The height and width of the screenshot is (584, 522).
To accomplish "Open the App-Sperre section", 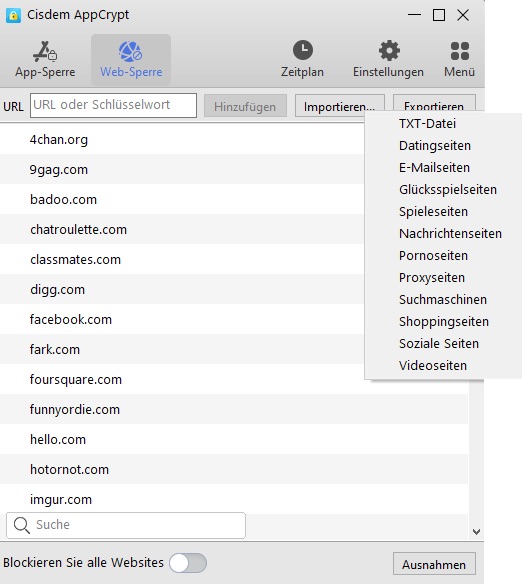I will point(45,60).
